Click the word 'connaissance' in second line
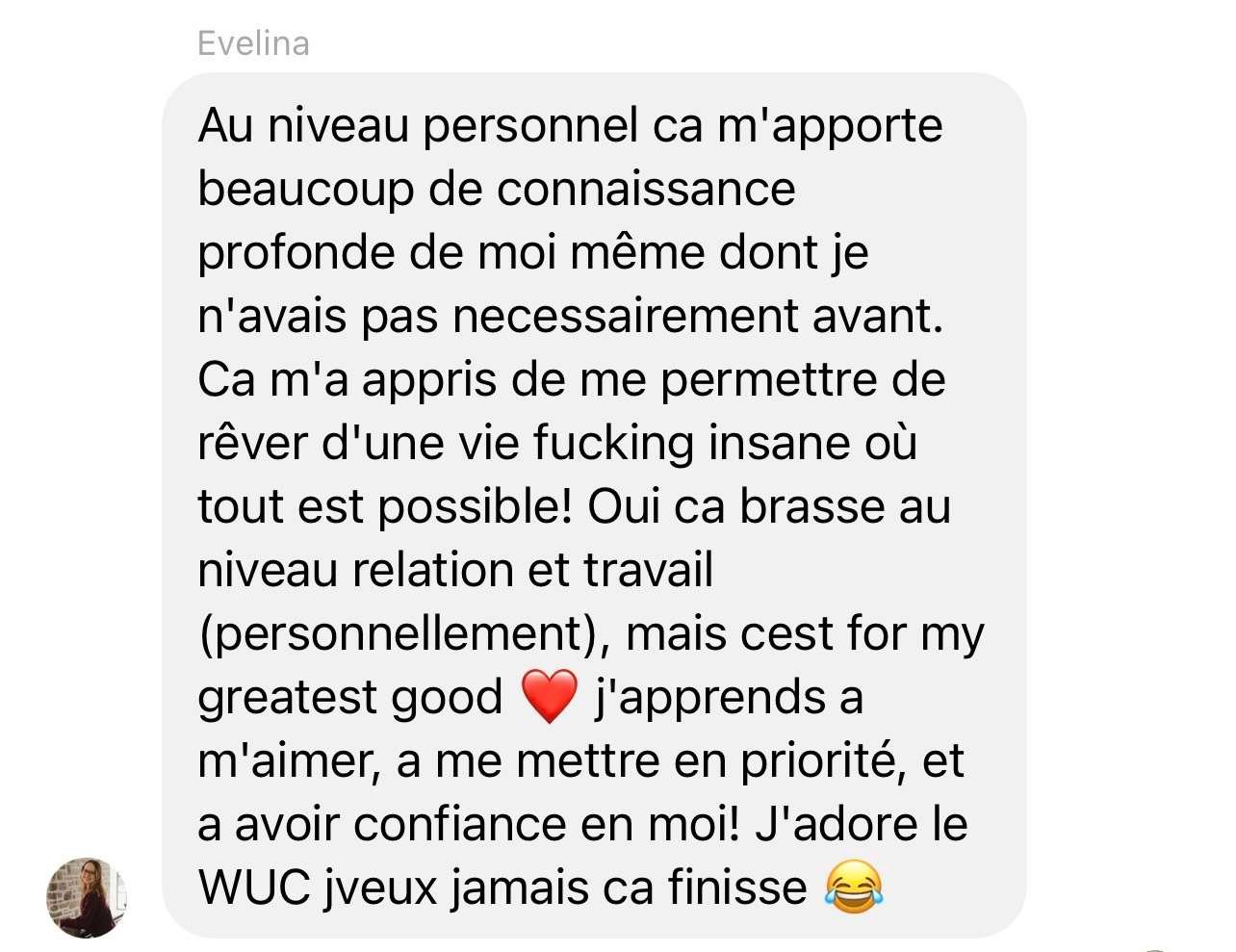The height and width of the screenshot is (952, 1236). pyautogui.click(x=646, y=189)
